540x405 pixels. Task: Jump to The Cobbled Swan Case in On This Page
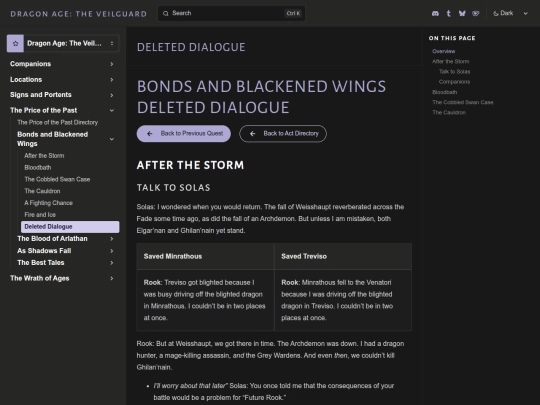(x=463, y=102)
